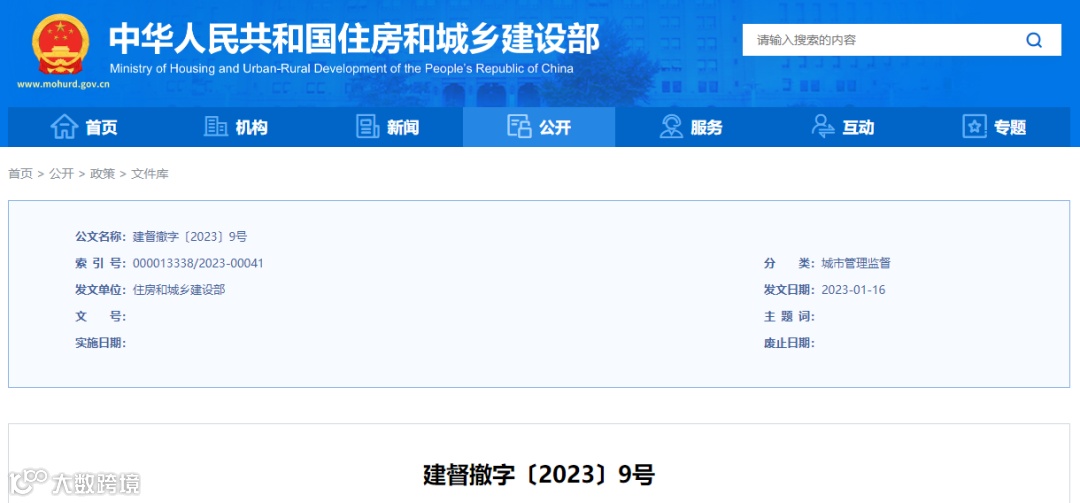The height and width of the screenshot is (503, 1080).
Task: Open the 公开 nav menu item
Action: 539,127
